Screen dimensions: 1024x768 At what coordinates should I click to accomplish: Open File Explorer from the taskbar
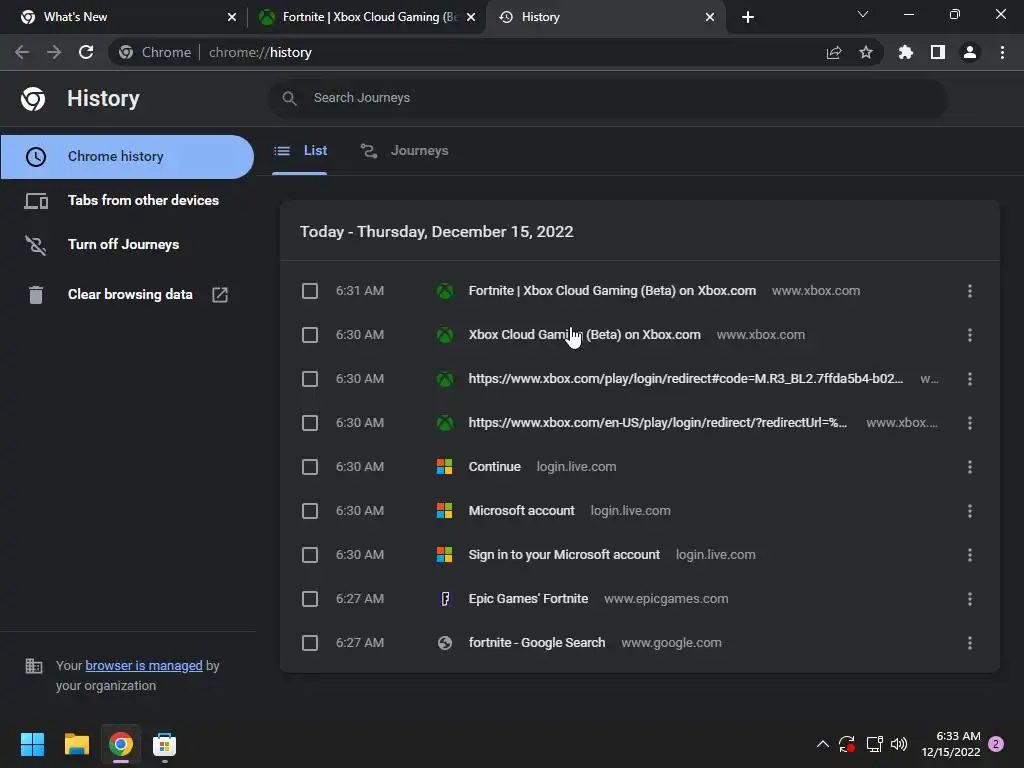[76, 744]
